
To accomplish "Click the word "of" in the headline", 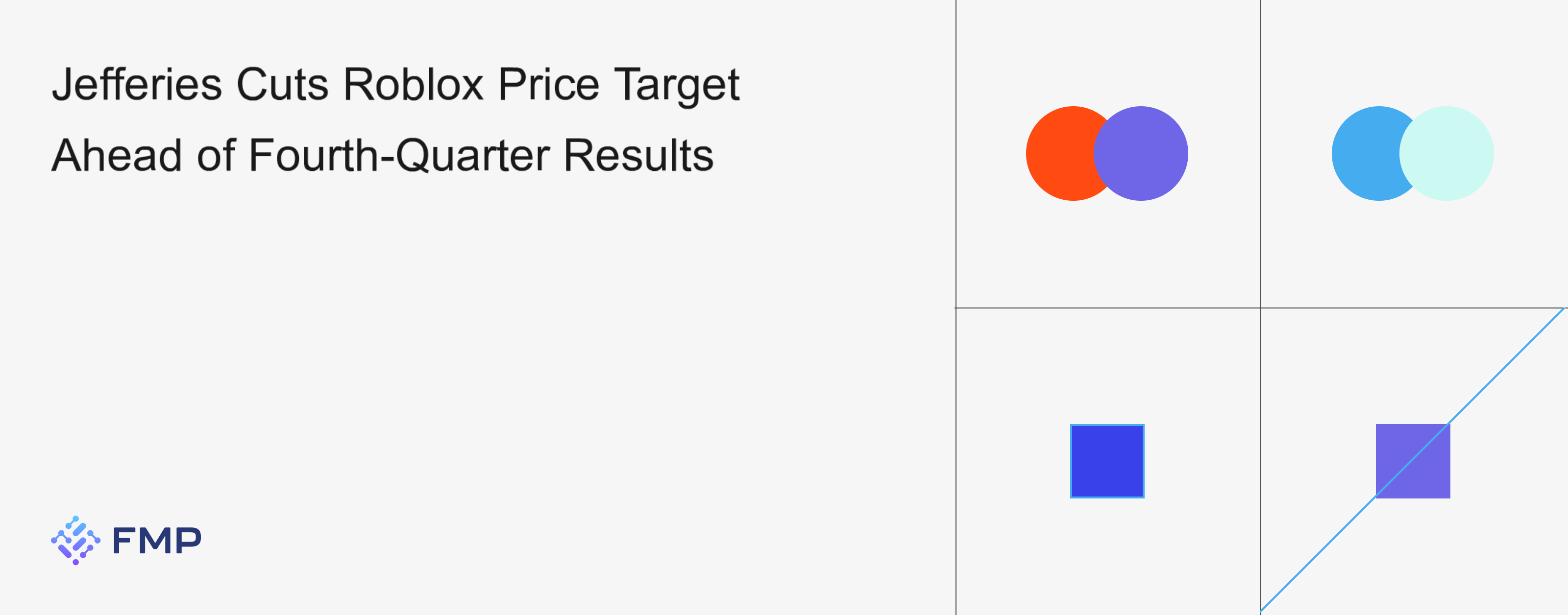I will pyautogui.click(x=216, y=155).
